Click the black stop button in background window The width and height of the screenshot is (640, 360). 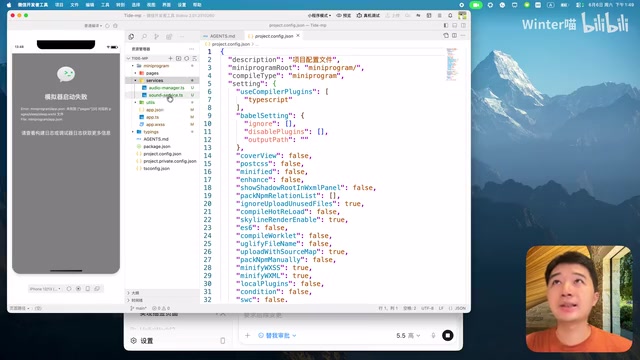[448, 336]
